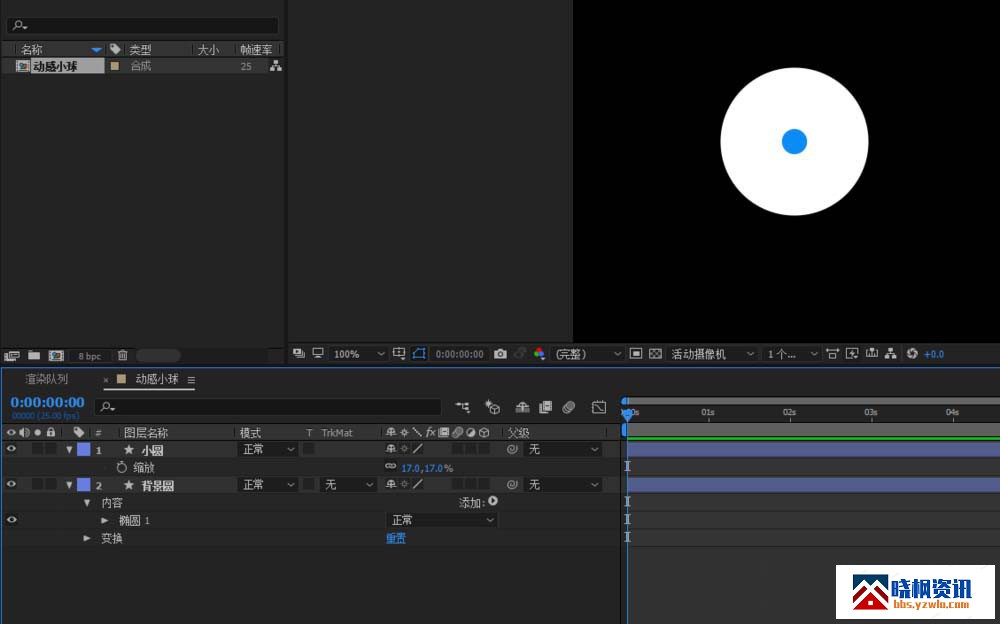Open the timeline icon in viewer footer
1000x624 pixels.
pos(872,353)
